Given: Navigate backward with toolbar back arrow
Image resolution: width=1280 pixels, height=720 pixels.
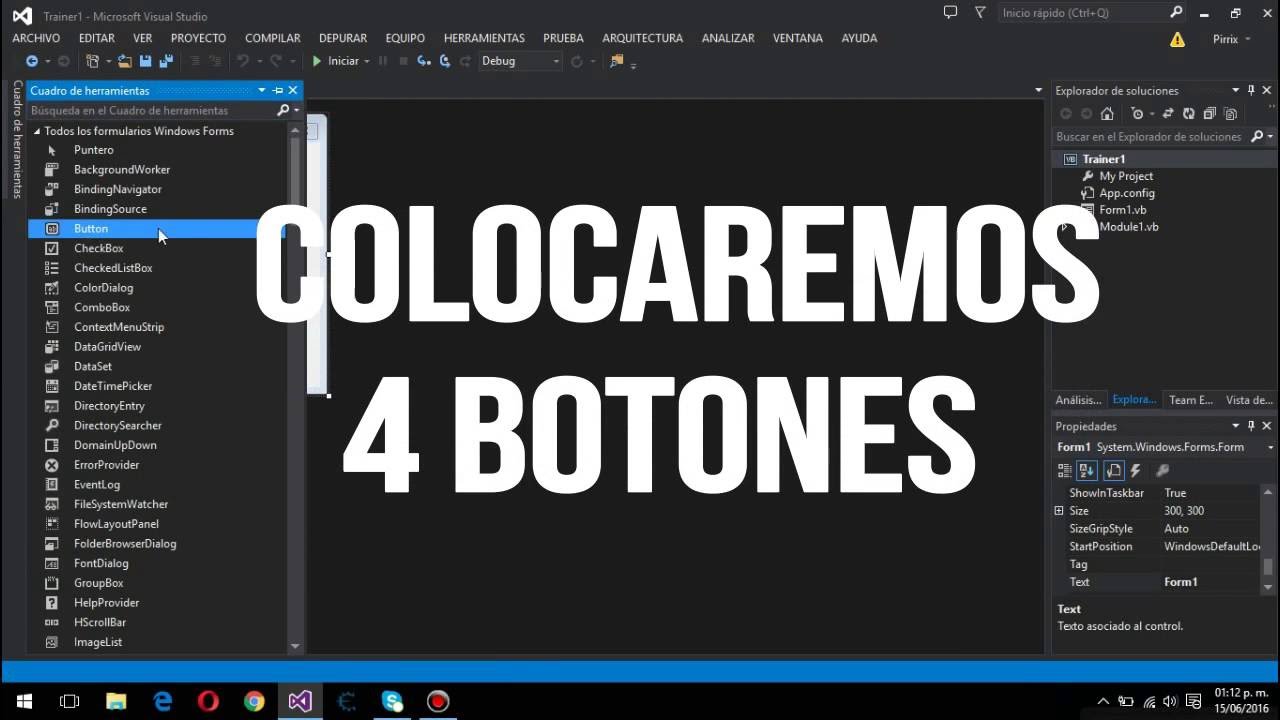Looking at the screenshot, I should coord(32,61).
